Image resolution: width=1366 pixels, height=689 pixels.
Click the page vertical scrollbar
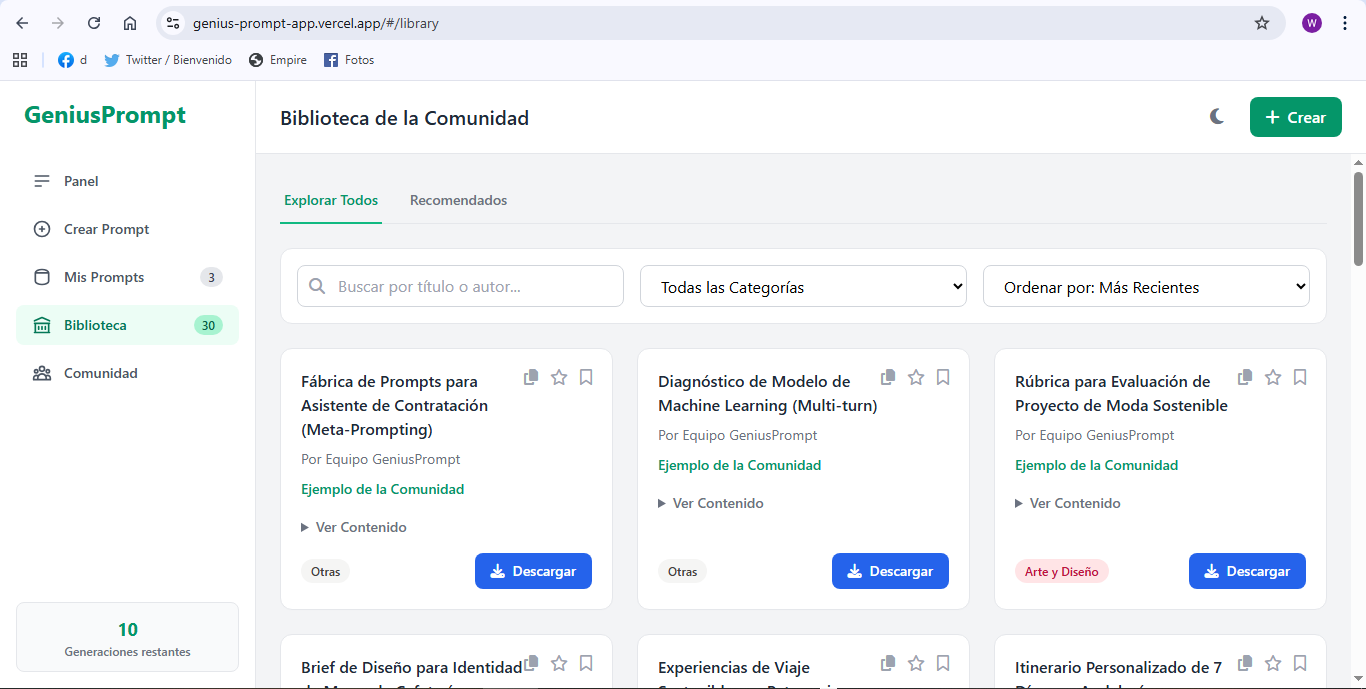(1358, 220)
